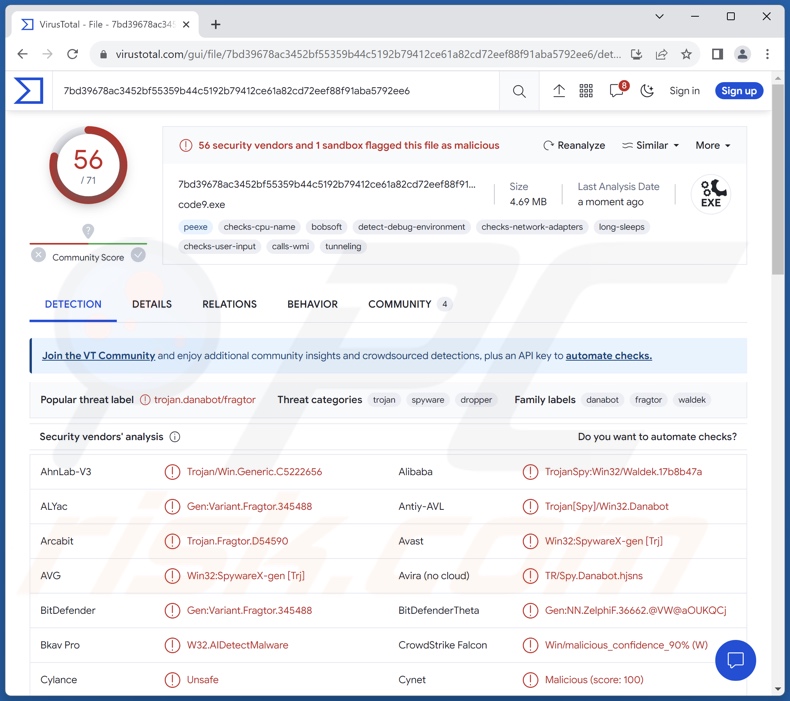
Task: Click the Security vendors' analysis info icon
Action: 175,437
